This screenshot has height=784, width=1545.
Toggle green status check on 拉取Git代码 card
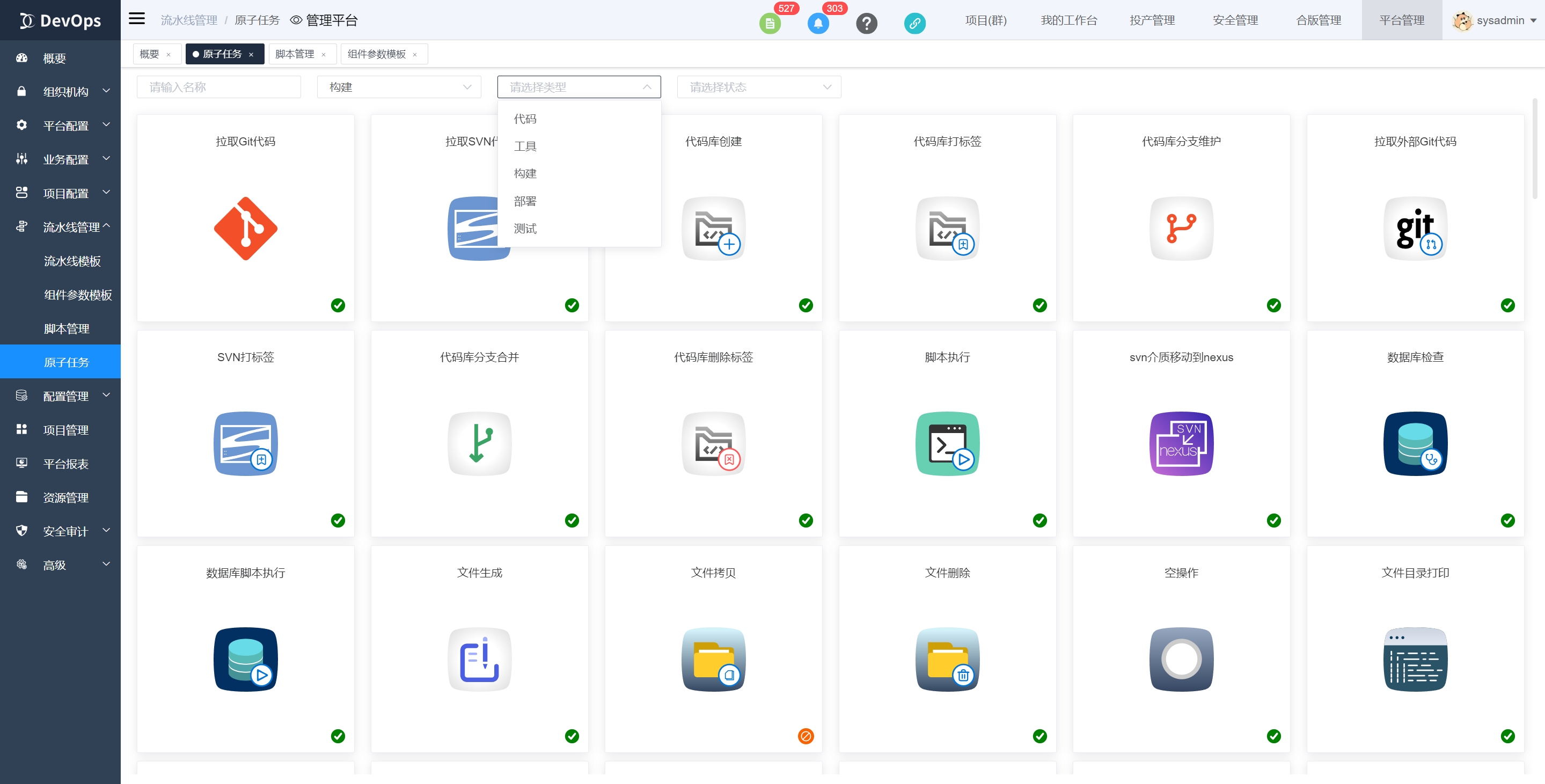pyautogui.click(x=338, y=305)
